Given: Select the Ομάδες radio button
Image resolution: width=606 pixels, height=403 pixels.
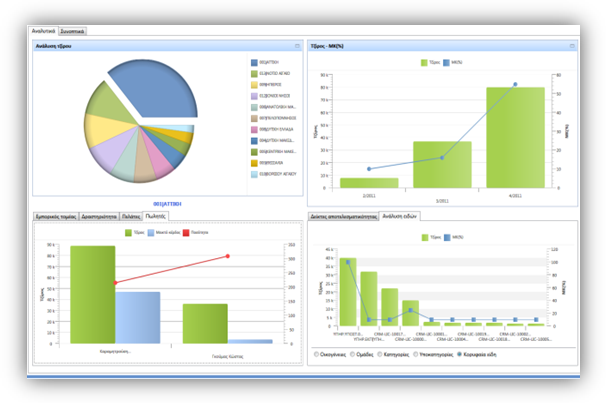Looking at the screenshot, I should pyautogui.click(x=352, y=354).
